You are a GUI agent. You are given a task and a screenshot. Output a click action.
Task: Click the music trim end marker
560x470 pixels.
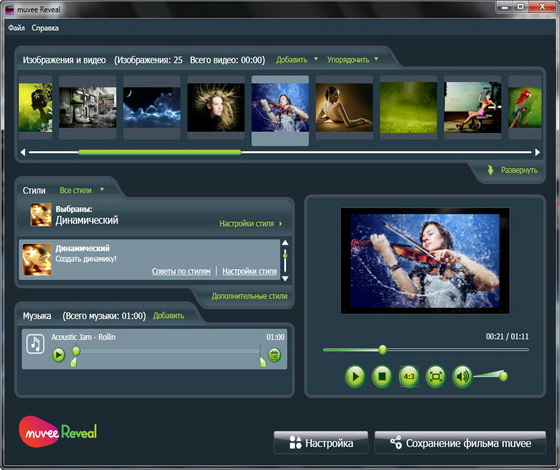tap(262, 362)
